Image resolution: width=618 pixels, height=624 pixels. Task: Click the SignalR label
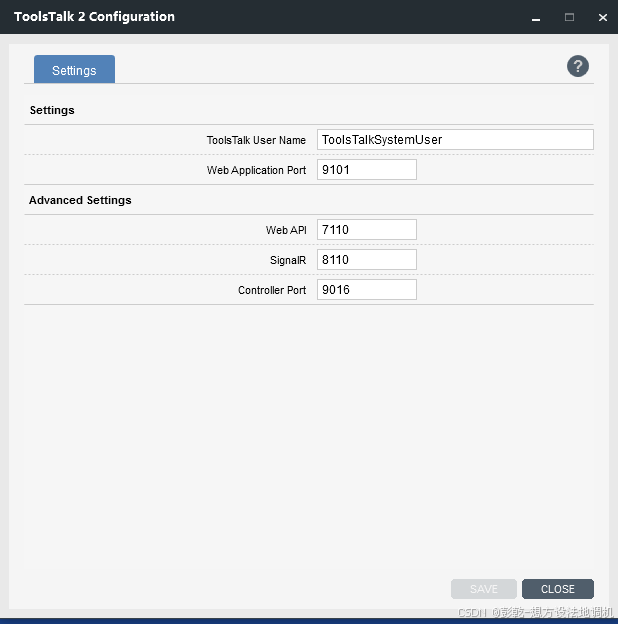(x=288, y=260)
